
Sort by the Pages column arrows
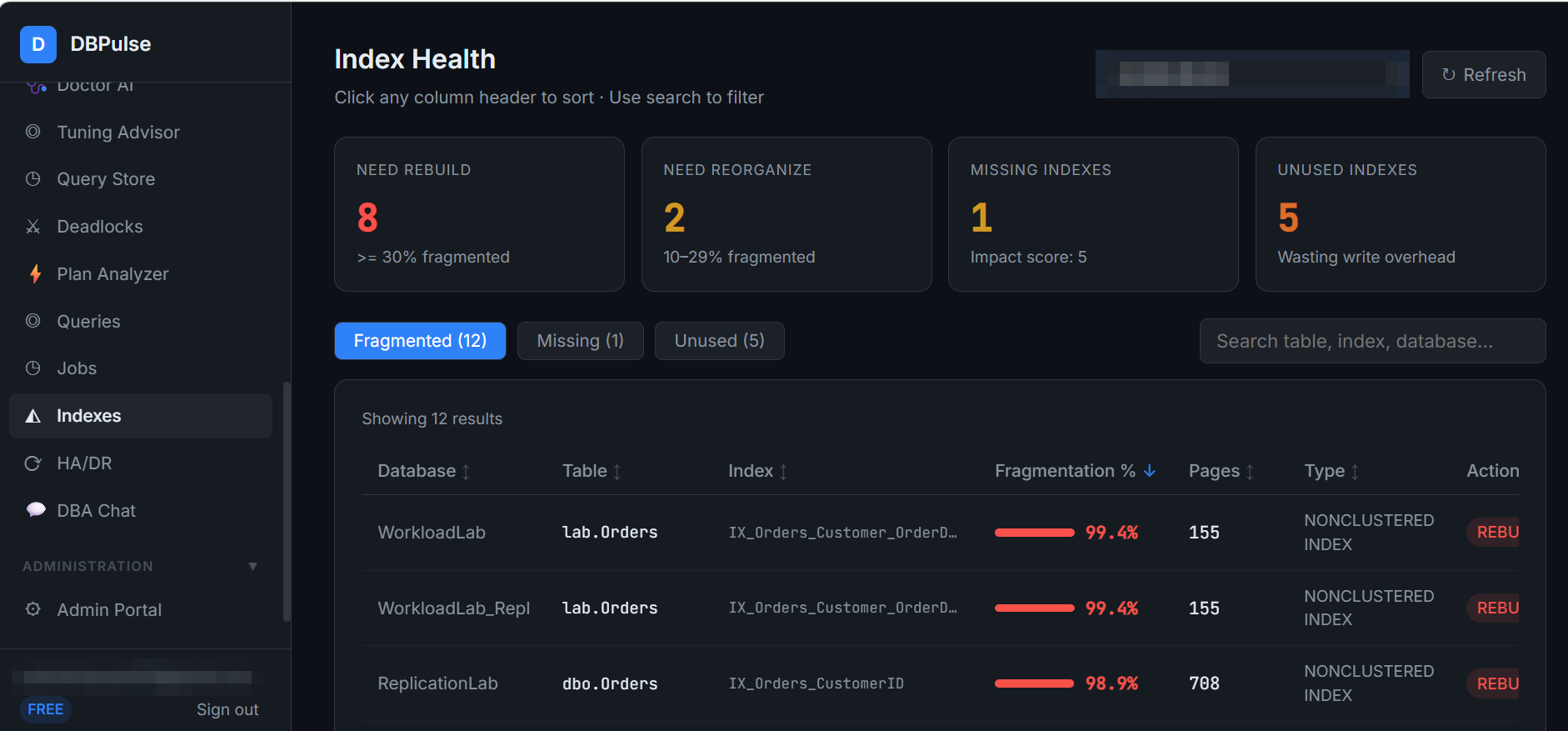click(1250, 472)
